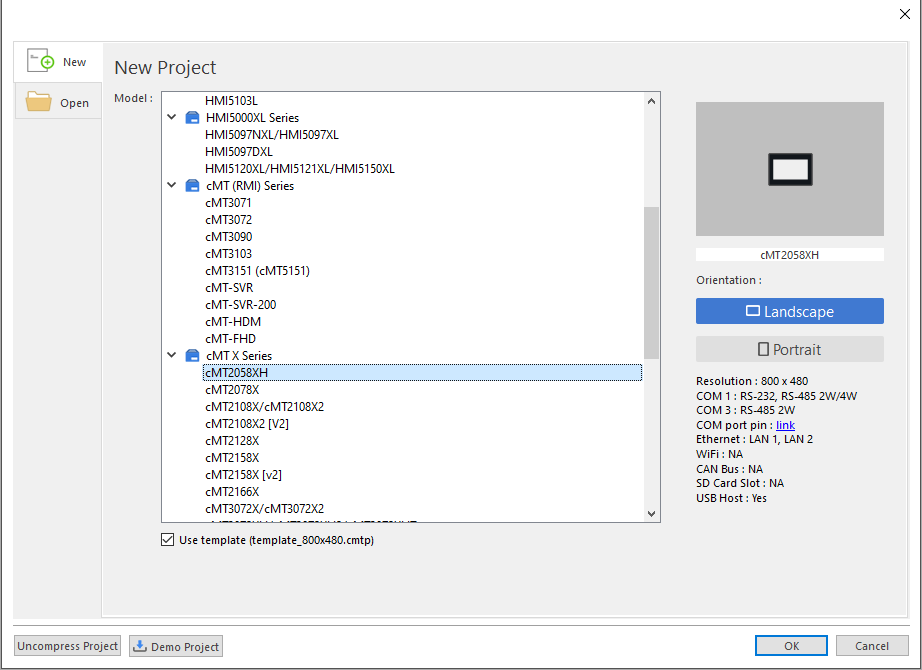Click the Uncompress Project button

pyautogui.click(x=68, y=646)
